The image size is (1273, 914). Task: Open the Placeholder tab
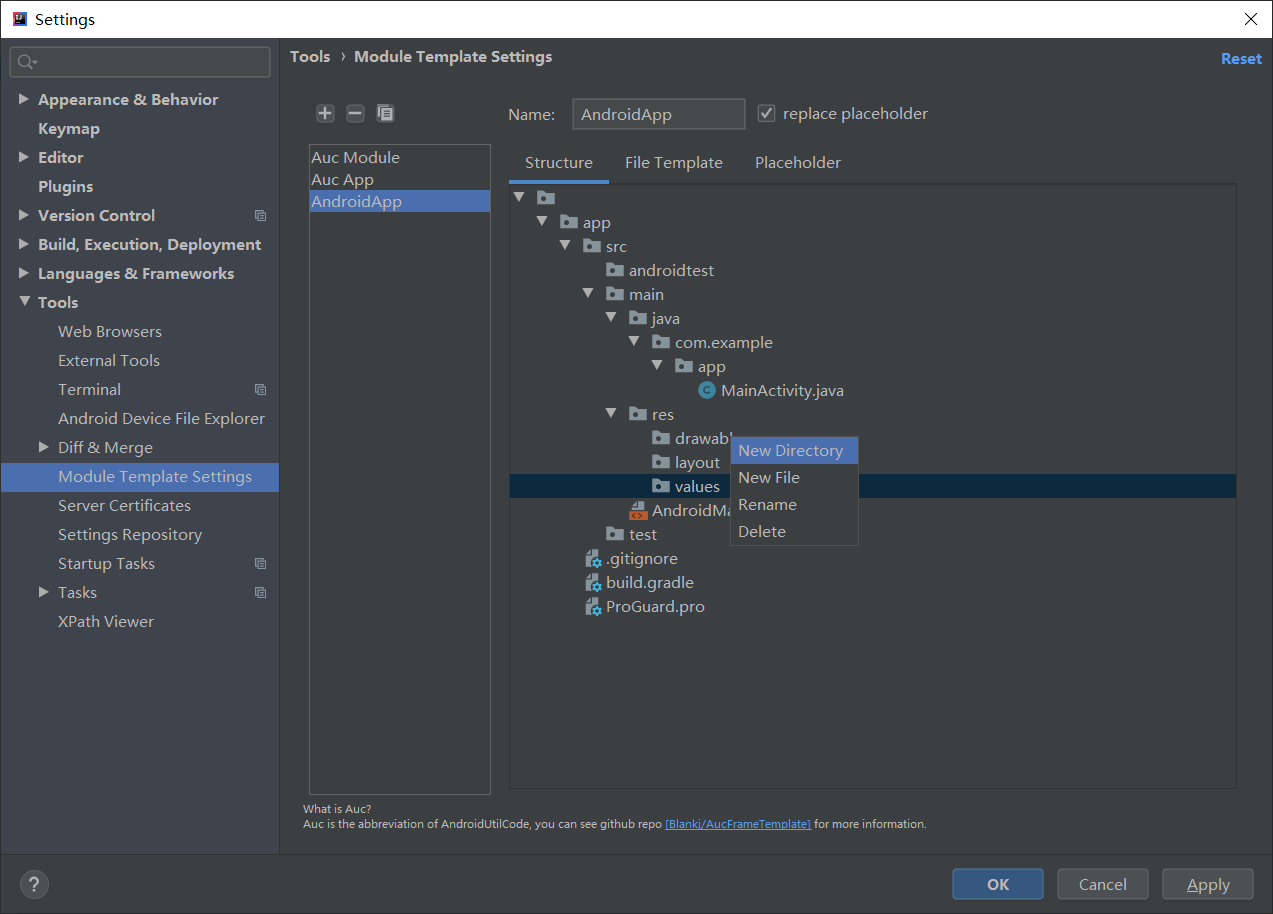click(x=797, y=163)
